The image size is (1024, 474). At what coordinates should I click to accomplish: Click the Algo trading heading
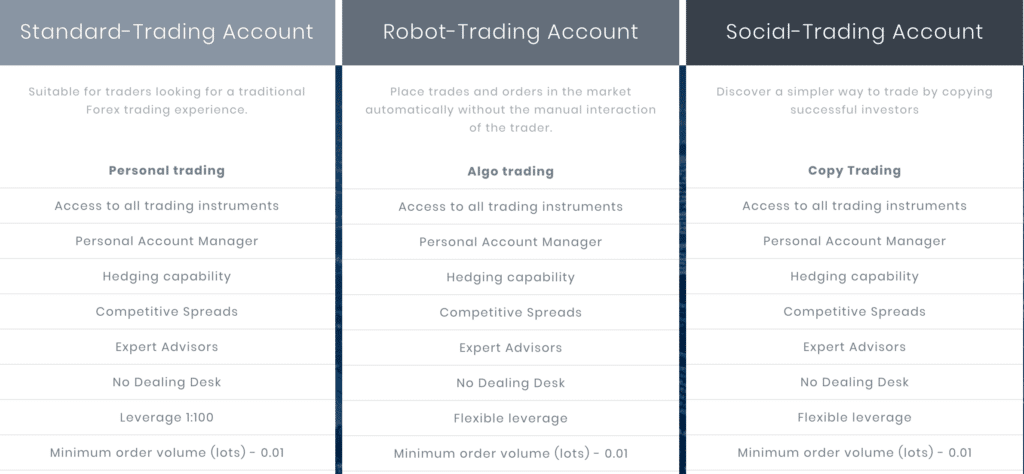pyautogui.click(x=510, y=172)
